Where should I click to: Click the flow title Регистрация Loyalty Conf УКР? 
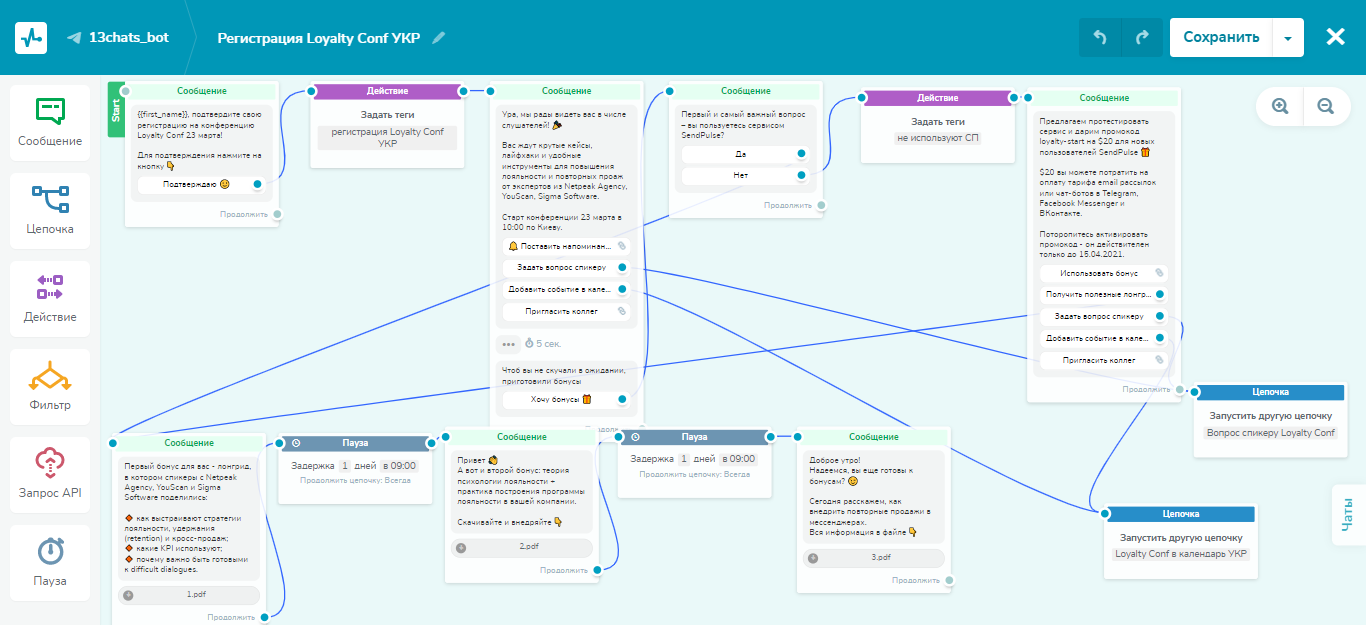(x=319, y=38)
